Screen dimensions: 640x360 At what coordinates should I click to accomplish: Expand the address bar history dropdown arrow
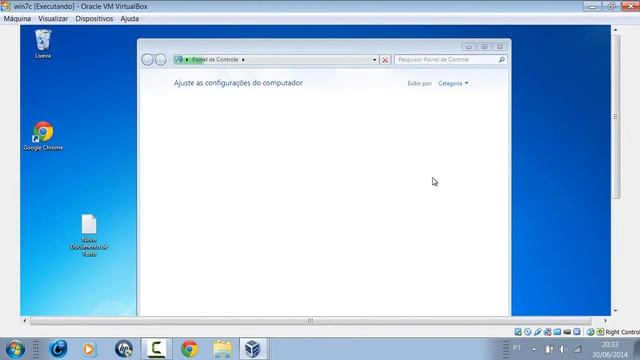[x=374, y=60]
